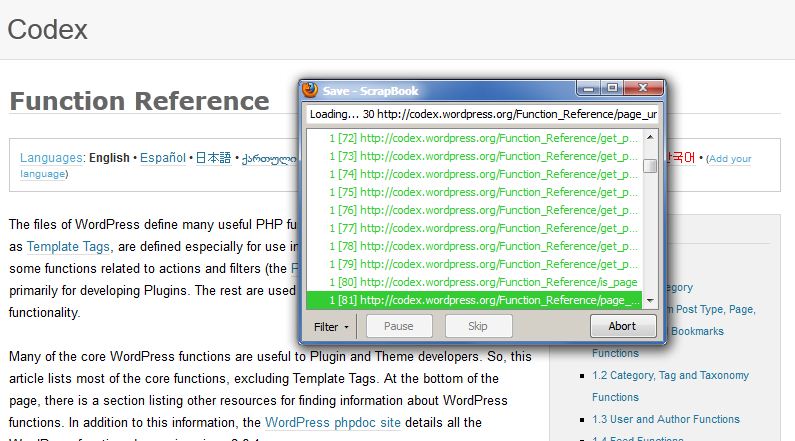Open the Languages link on Codex page
Image resolution: width=795 pixels, height=441 pixels.
click(x=51, y=158)
